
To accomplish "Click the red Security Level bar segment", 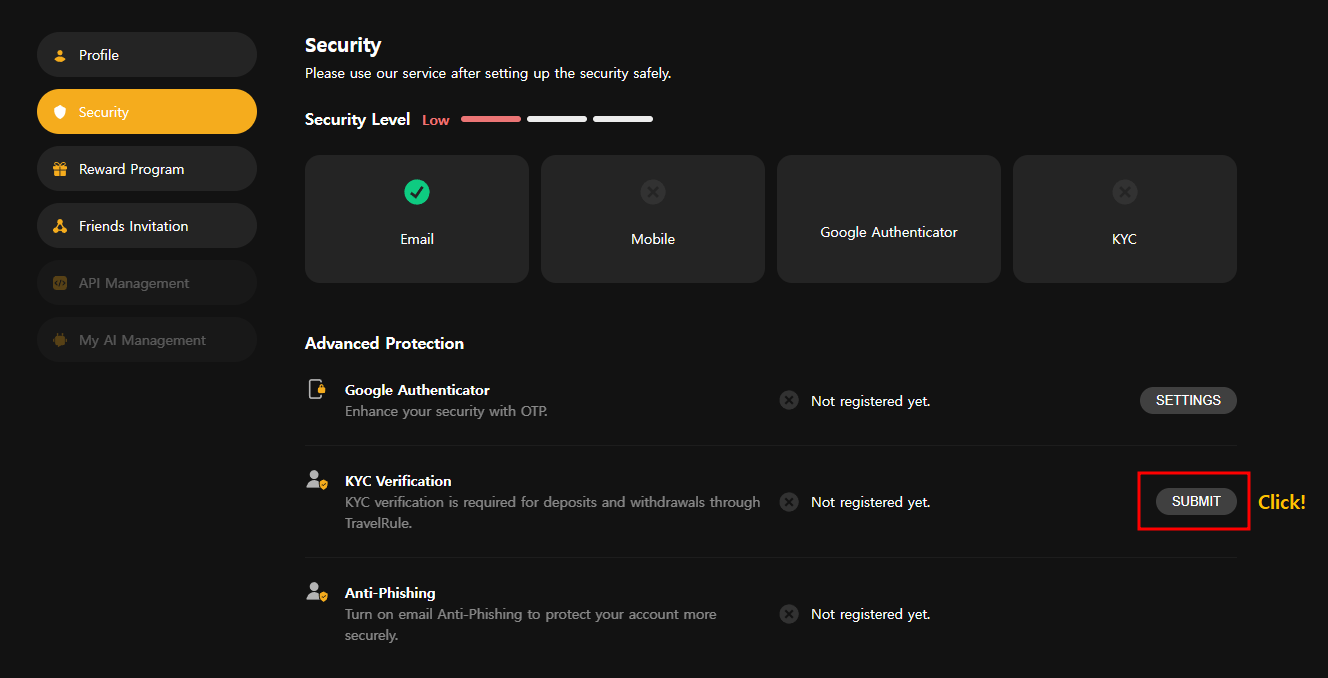I will pos(491,119).
